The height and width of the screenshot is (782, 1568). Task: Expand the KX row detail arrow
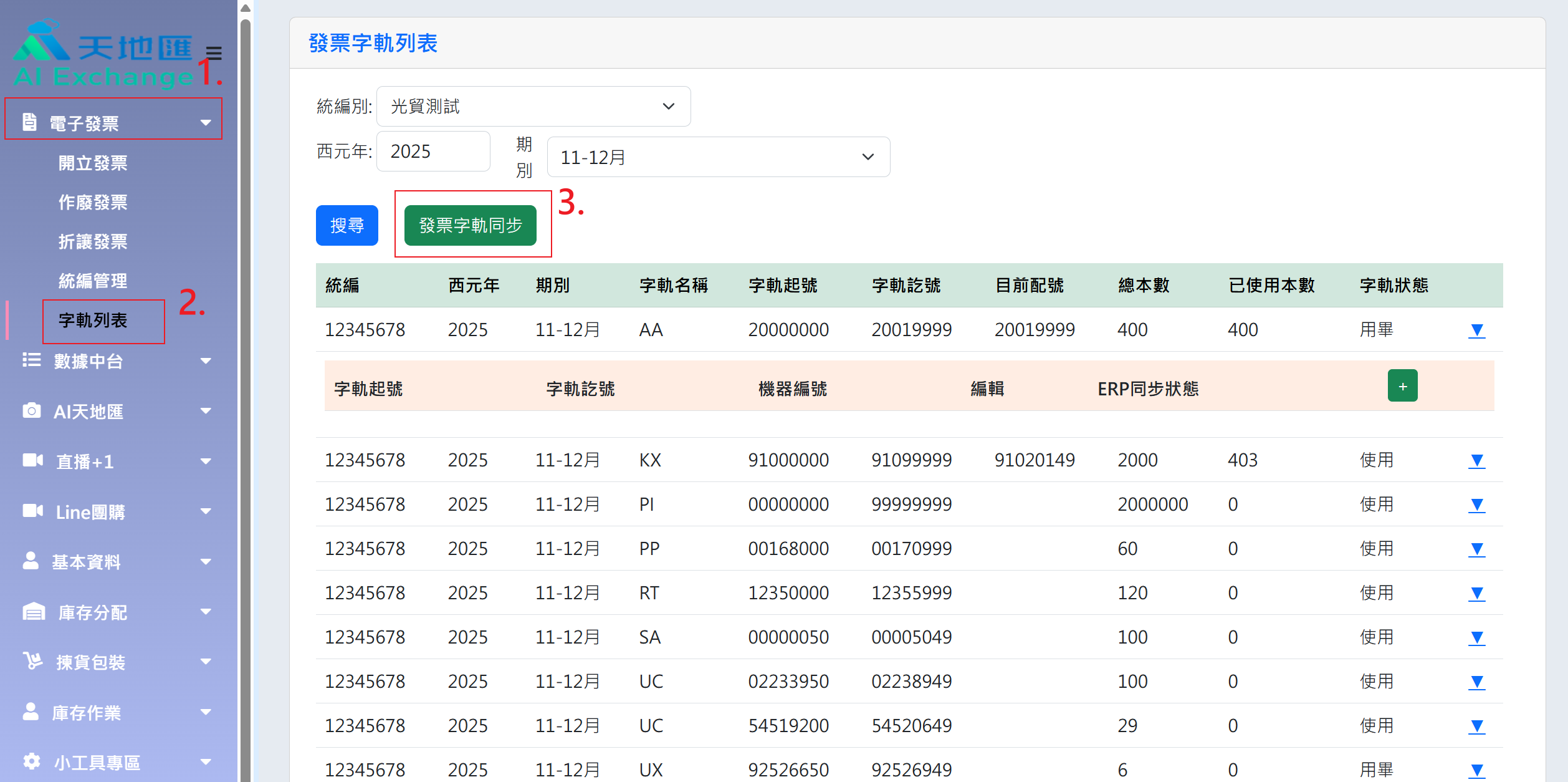(1476, 460)
